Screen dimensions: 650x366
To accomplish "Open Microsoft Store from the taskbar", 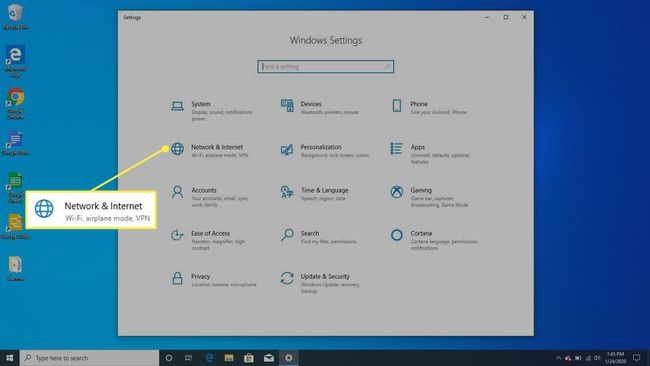I will pyautogui.click(x=249, y=358).
